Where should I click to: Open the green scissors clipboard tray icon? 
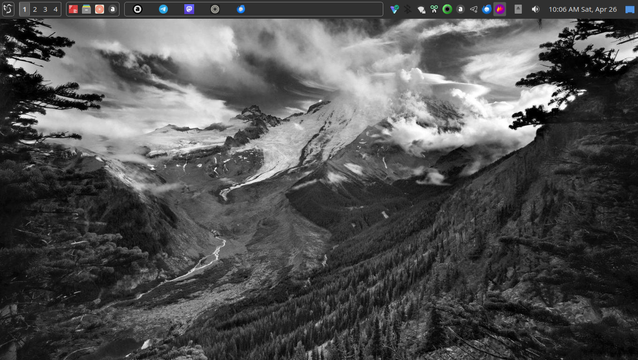tap(434, 9)
